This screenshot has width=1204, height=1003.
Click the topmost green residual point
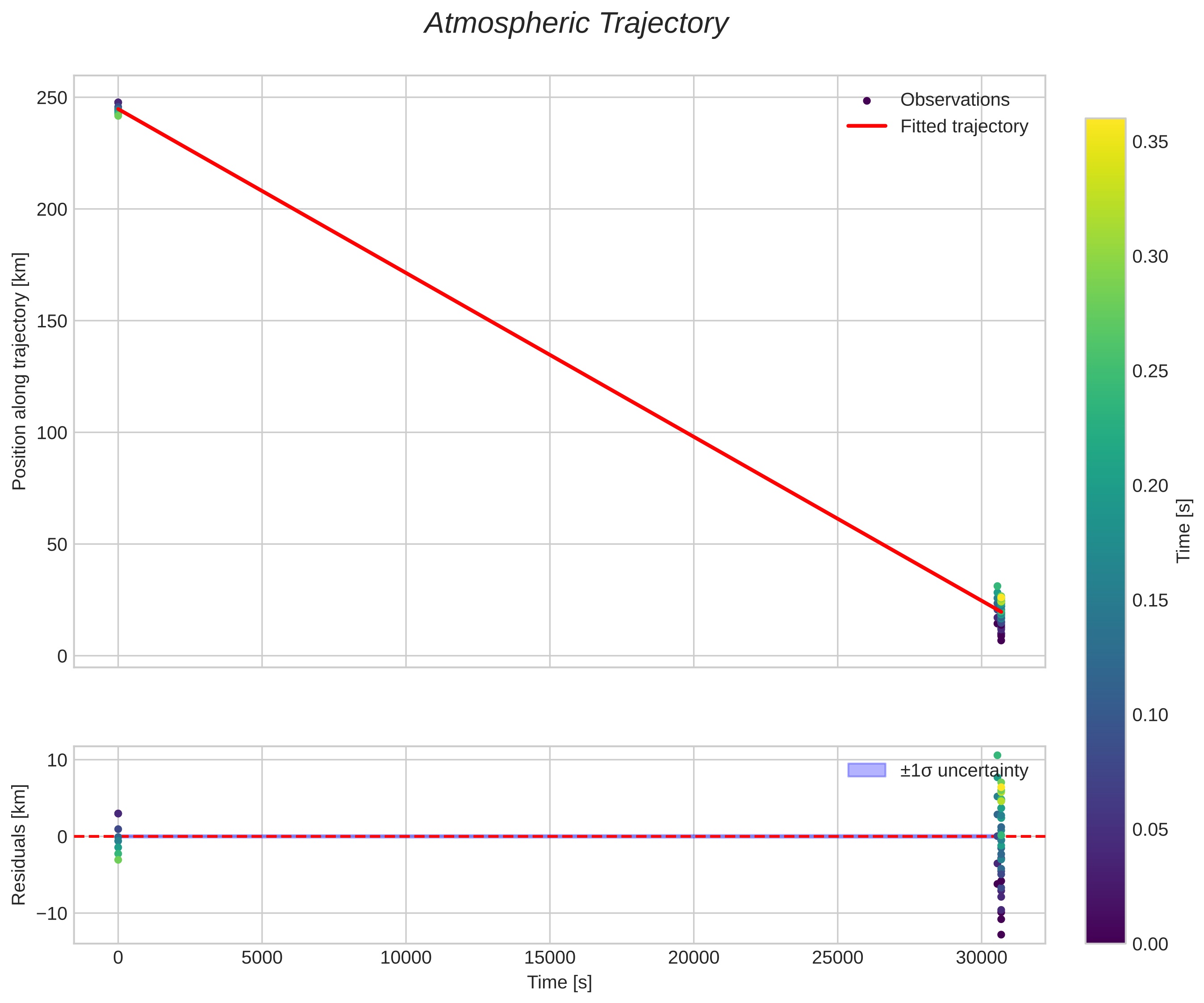click(x=997, y=755)
